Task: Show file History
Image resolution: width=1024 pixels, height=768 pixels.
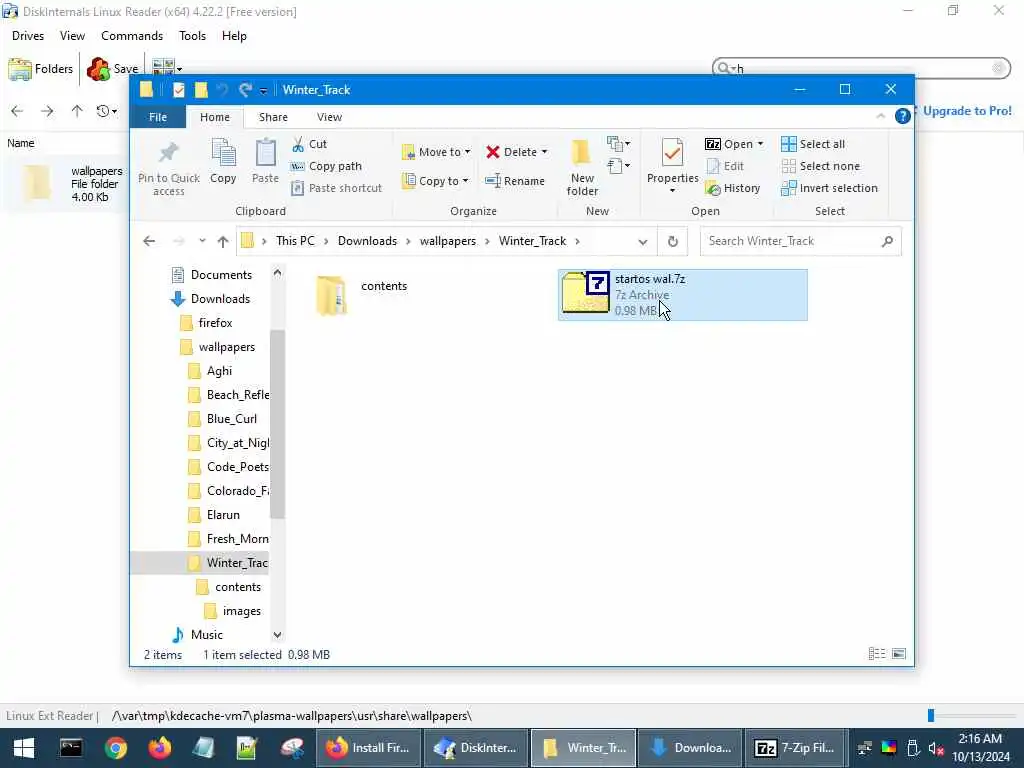Action: [733, 188]
